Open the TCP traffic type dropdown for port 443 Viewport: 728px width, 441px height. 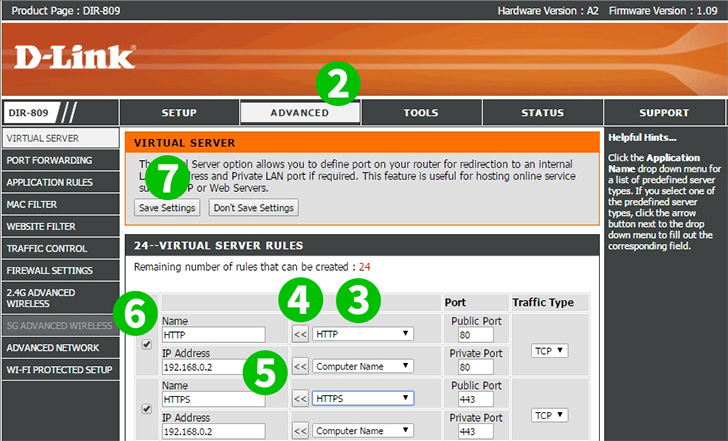pyautogui.click(x=550, y=415)
